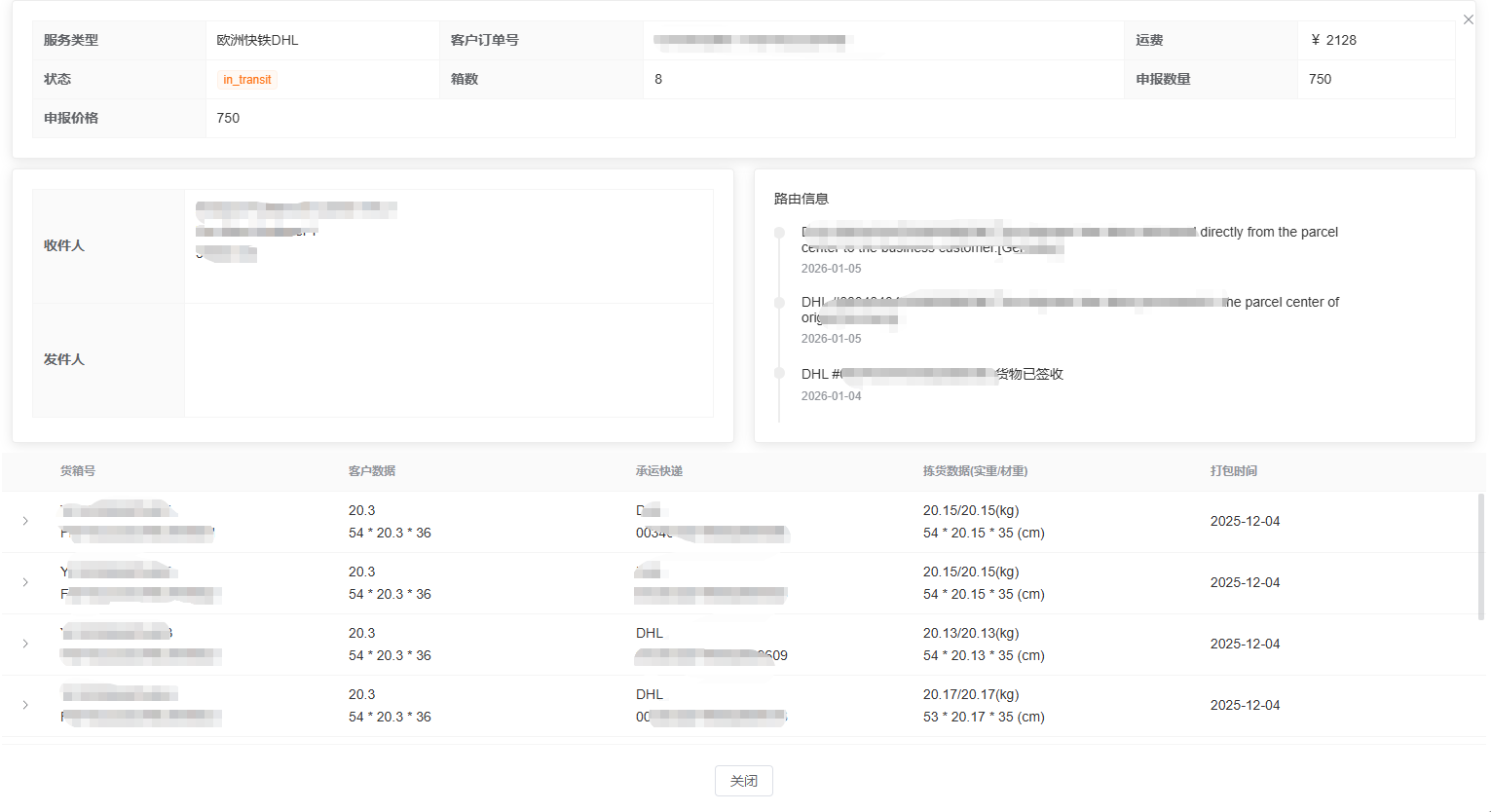Expand the row with weight 20.17/20.17(kg)
The height and width of the screenshot is (812, 1491).
tap(25, 706)
